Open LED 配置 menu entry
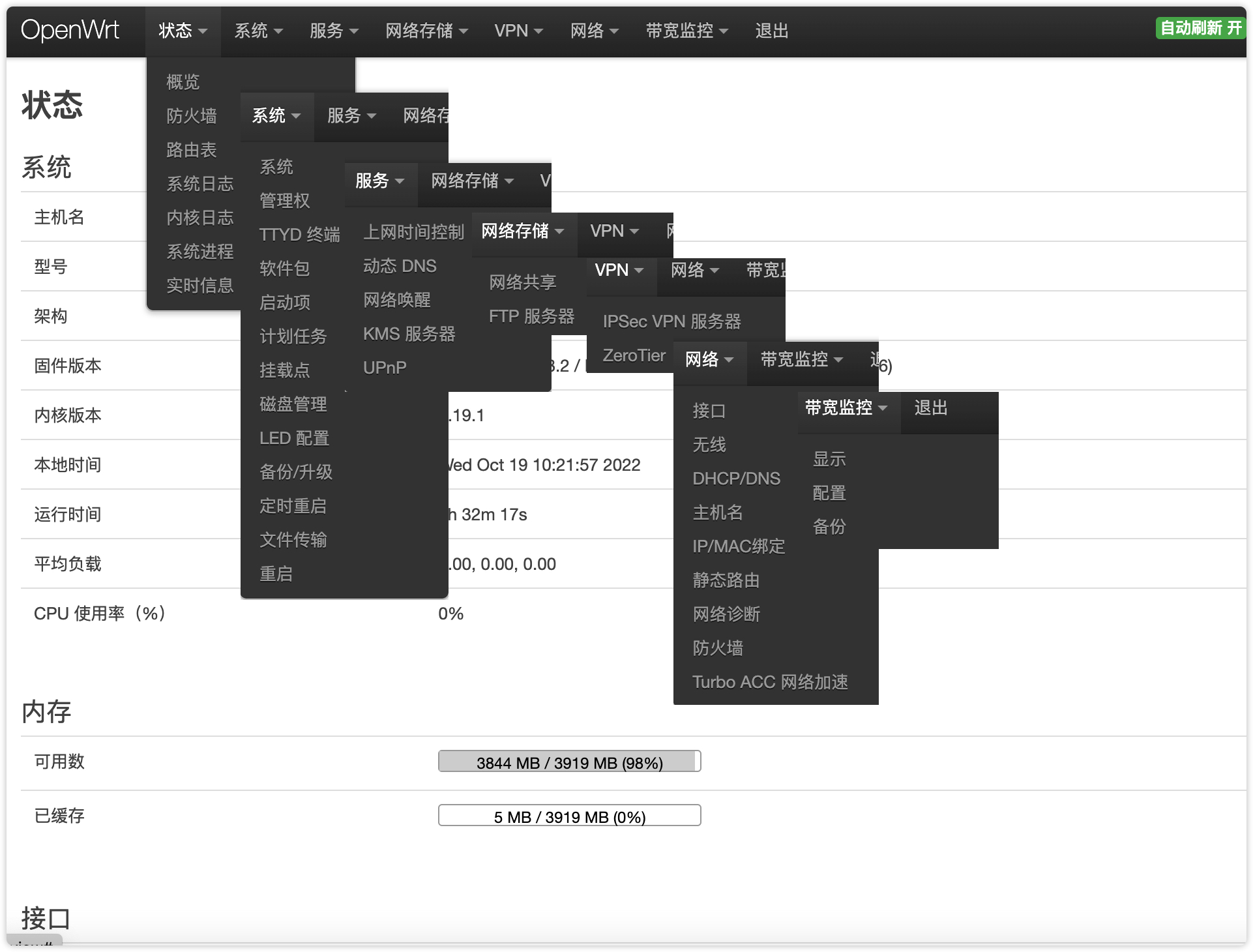Image resolution: width=1253 pixels, height=952 pixels. pos(294,438)
